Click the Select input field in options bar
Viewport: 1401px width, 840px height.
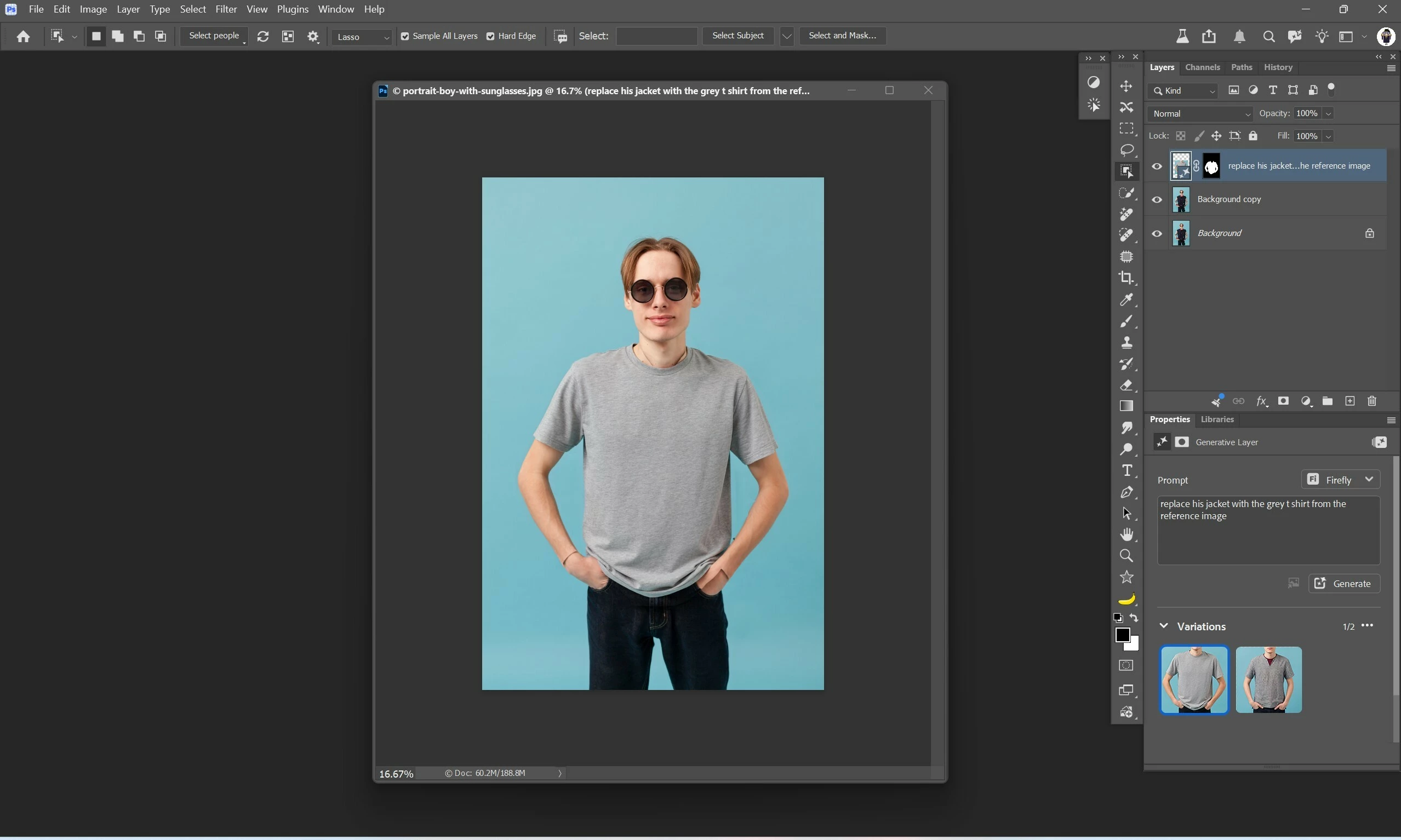[x=656, y=36]
